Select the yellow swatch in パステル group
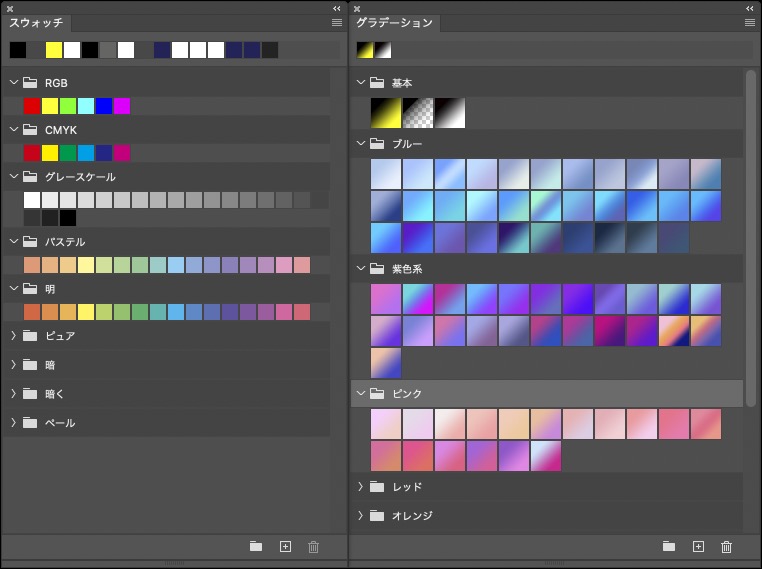Screen dimensions: 762x569 pyautogui.click(x=86, y=265)
